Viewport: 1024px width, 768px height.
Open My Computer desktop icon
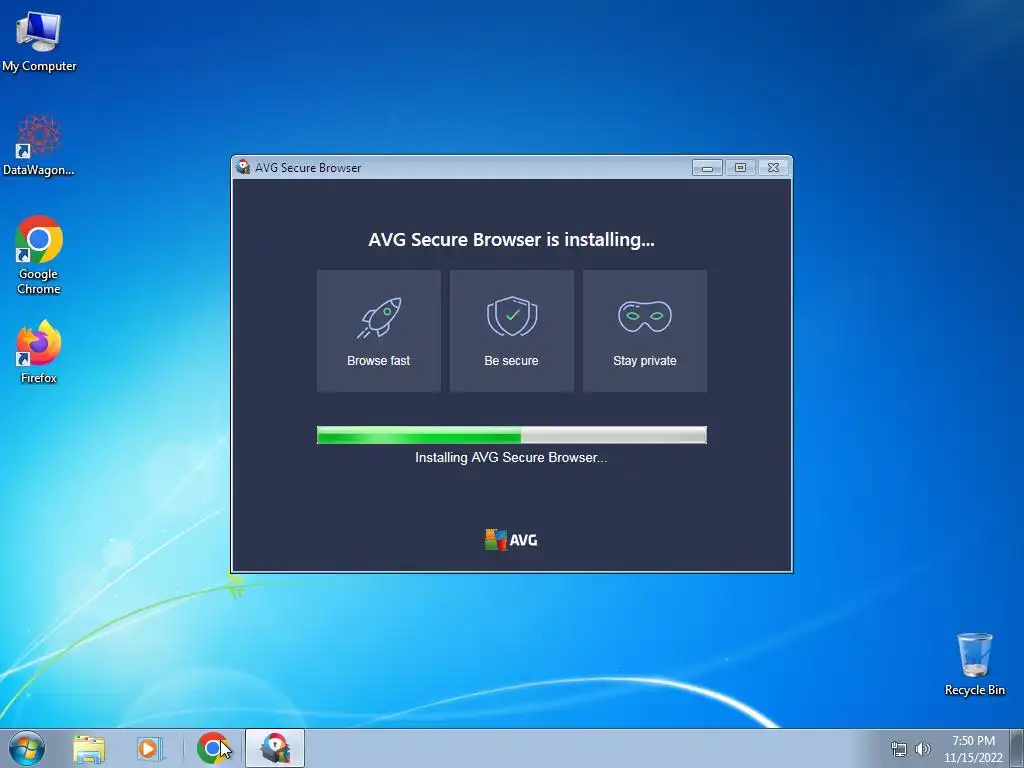tap(39, 42)
